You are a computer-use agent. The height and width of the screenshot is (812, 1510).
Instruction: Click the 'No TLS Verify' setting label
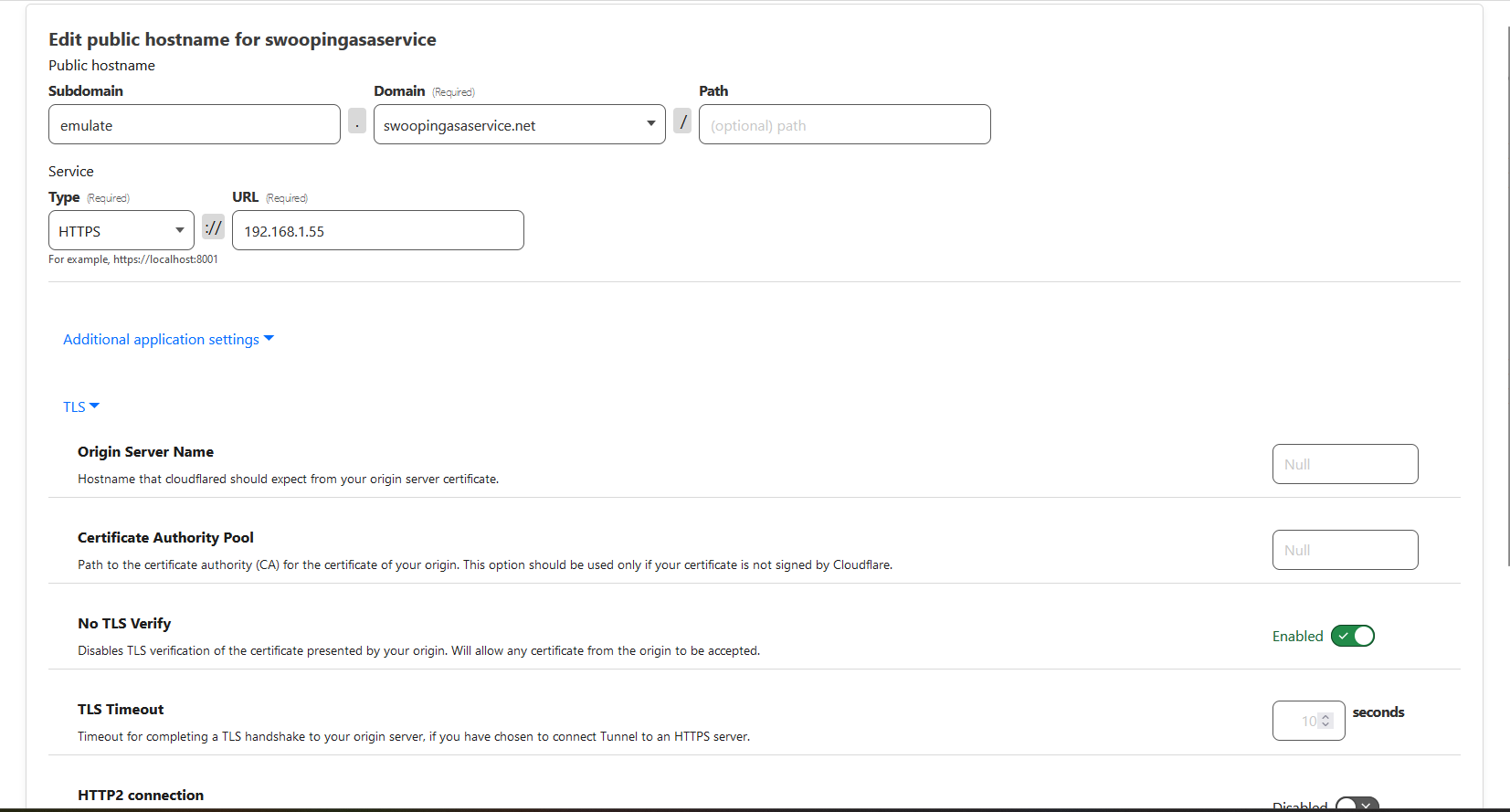(x=124, y=623)
